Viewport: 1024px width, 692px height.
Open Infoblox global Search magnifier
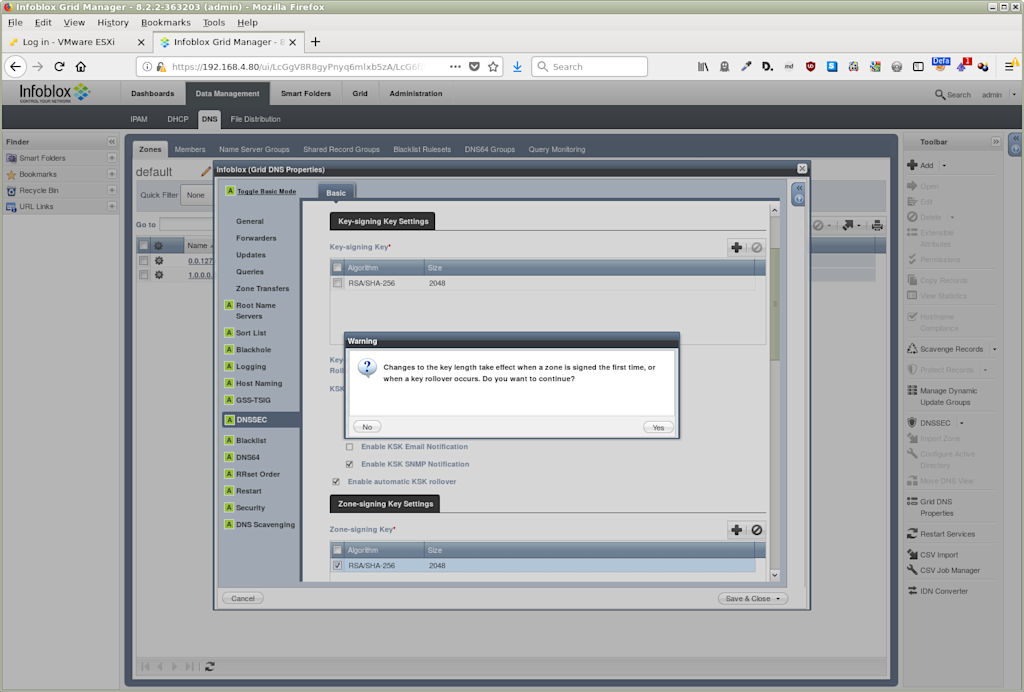point(940,95)
